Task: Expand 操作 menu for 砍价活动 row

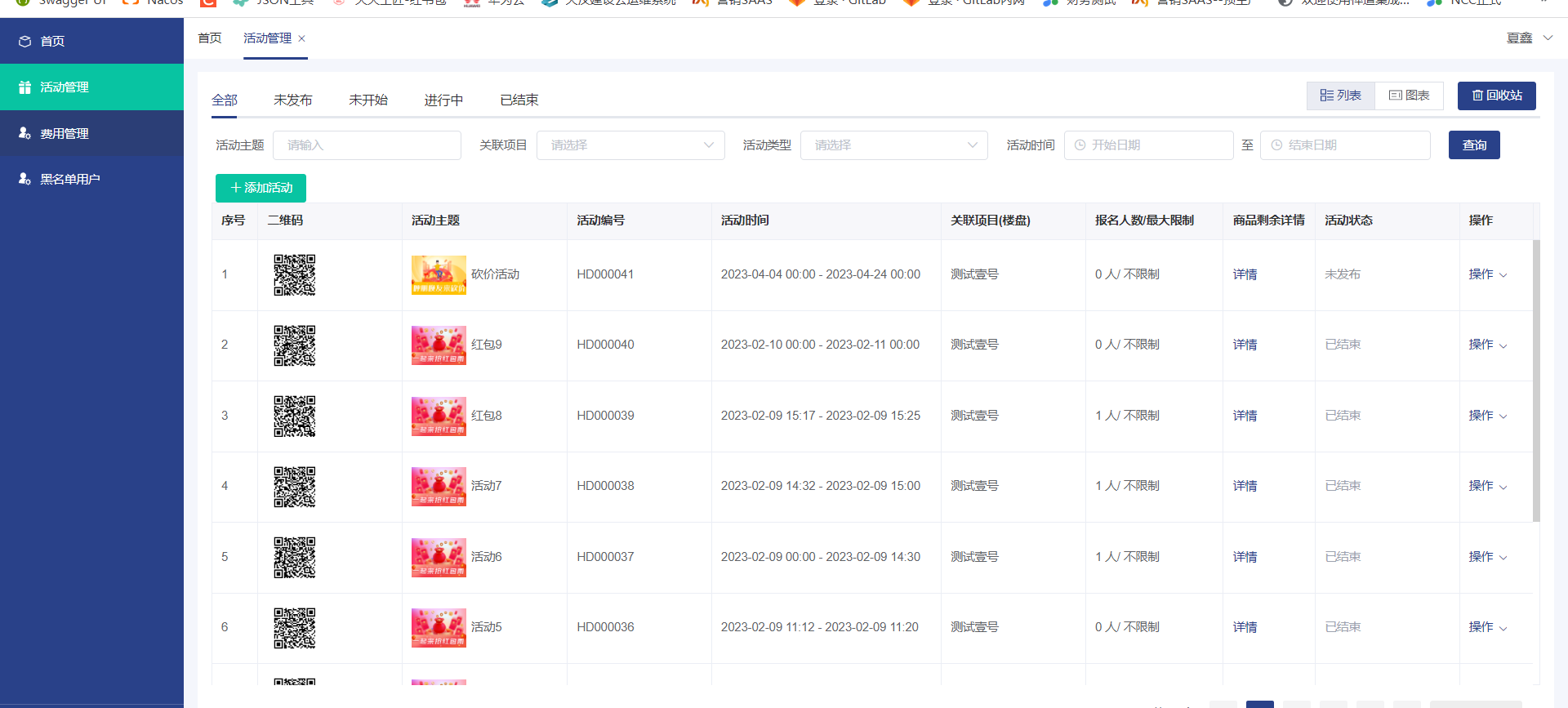Action: pyautogui.click(x=1487, y=274)
